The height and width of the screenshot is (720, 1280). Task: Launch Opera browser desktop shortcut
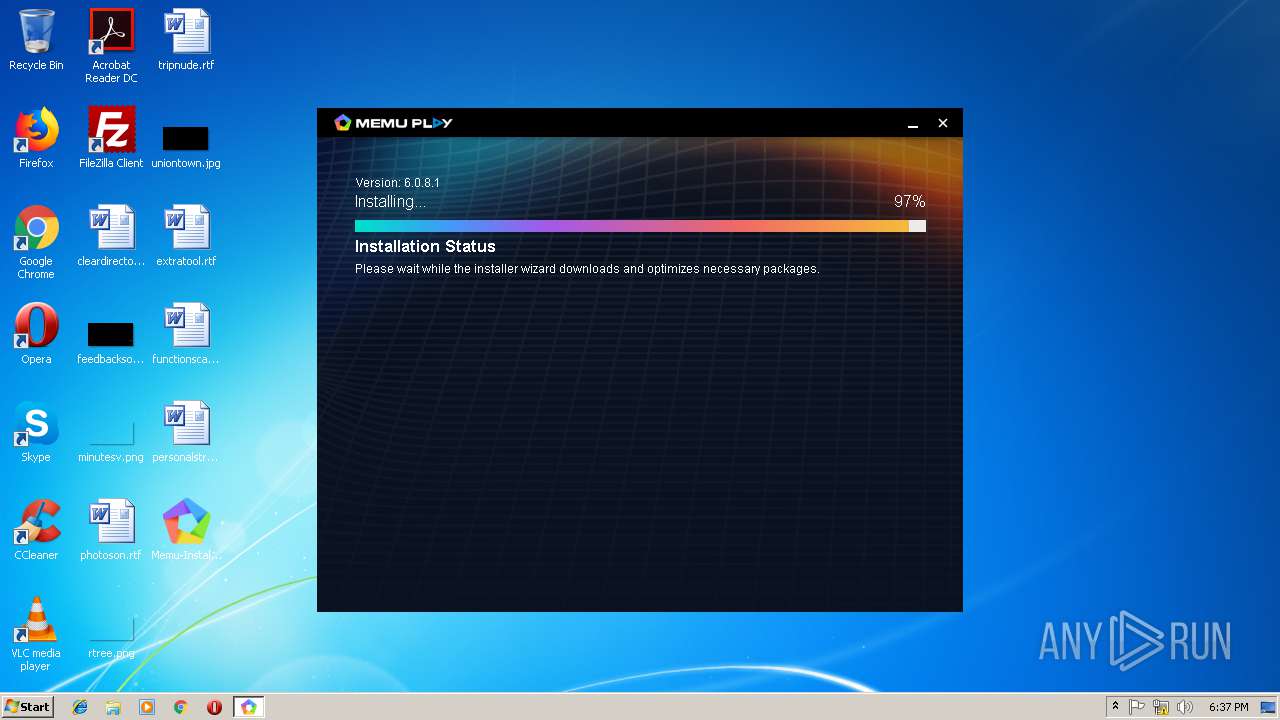tap(36, 334)
